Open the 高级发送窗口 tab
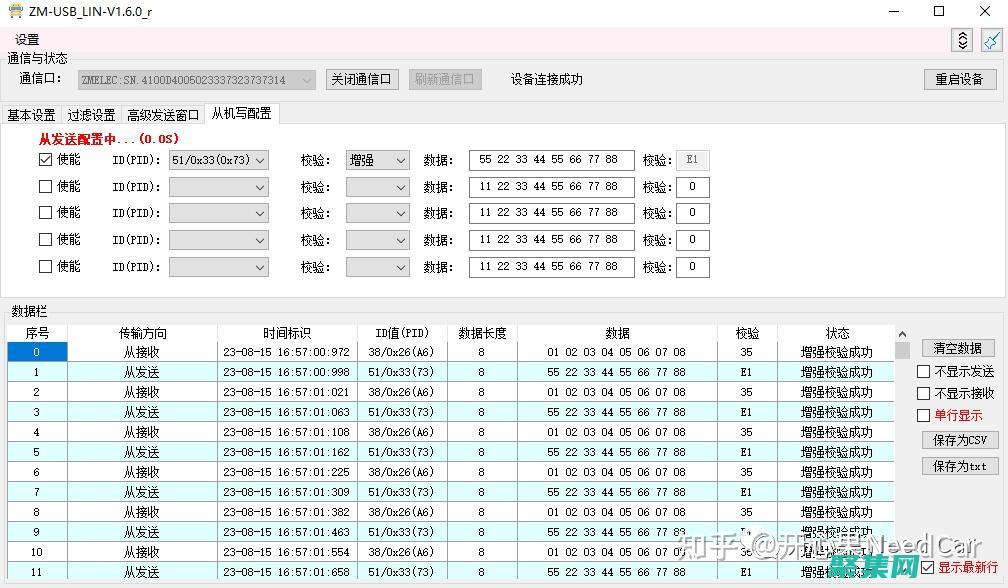The height and width of the screenshot is (588, 1008). tap(163, 114)
